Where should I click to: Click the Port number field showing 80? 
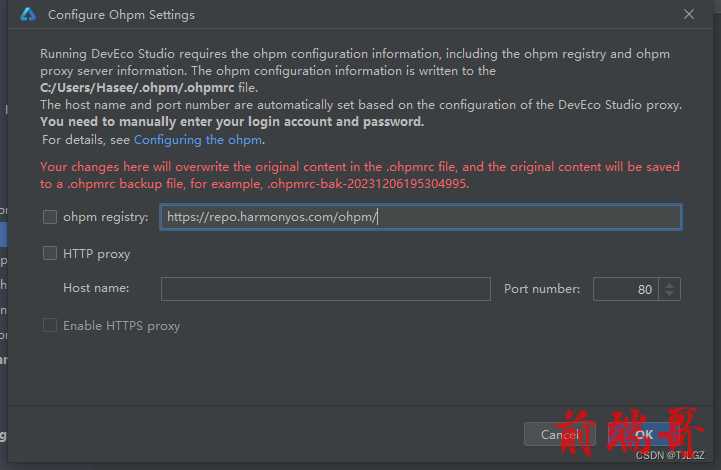pos(626,289)
